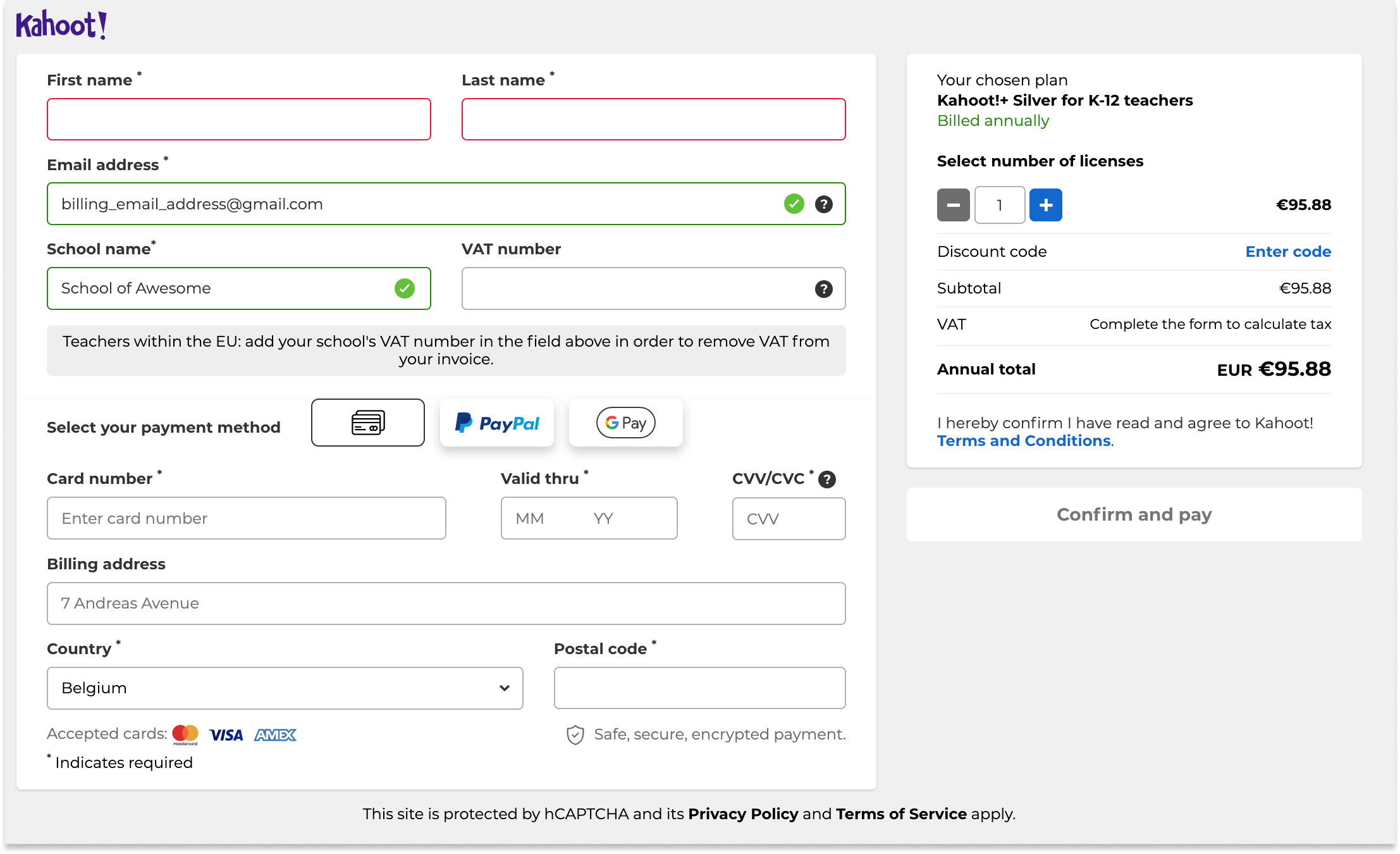The height and width of the screenshot is (854, 1400).
Task: Click the Postal code field
Action: coord(699,688)
